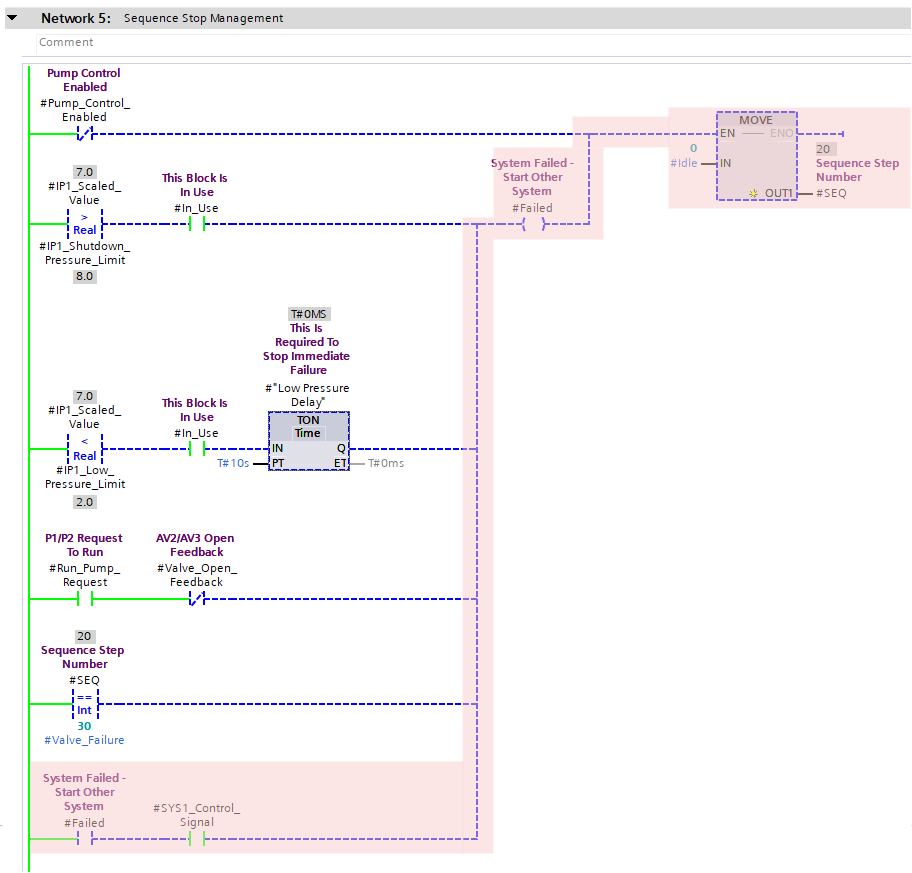Click the T#10s PT preset value

click(235, 464)
